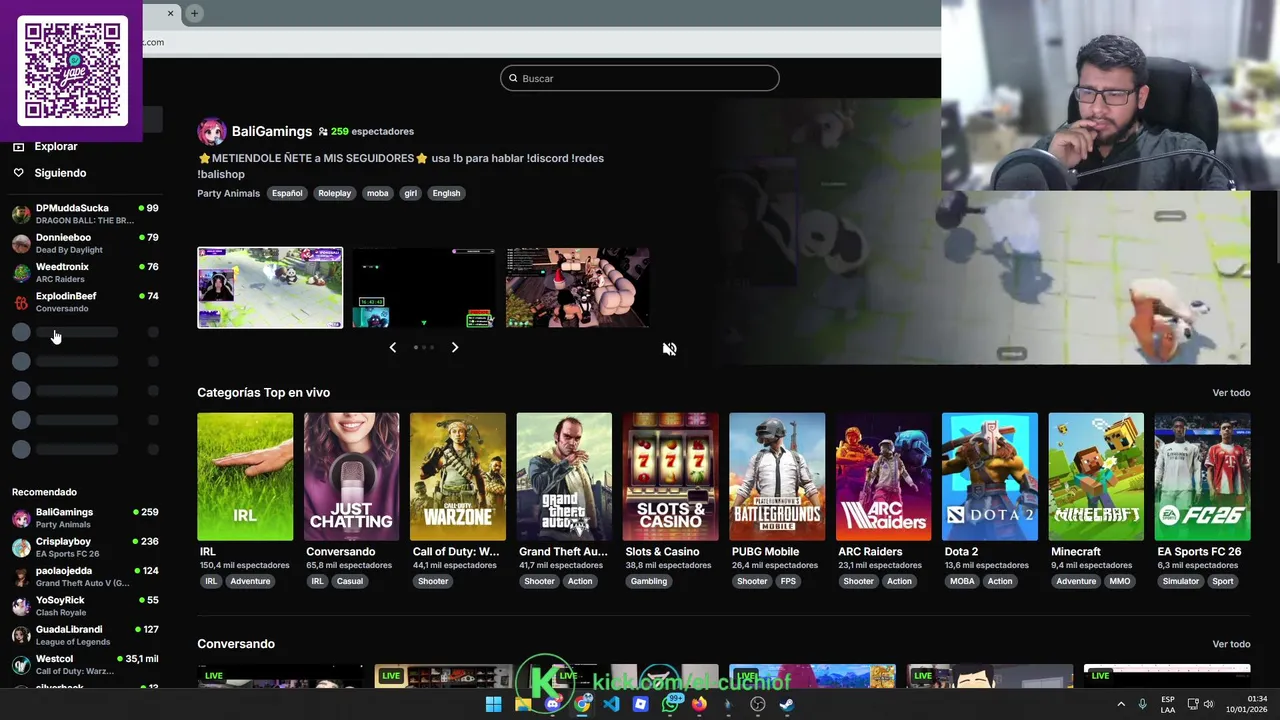Click the MMO tag under Minecraft
1280x720 pixels.
[x=1120, y=581]
